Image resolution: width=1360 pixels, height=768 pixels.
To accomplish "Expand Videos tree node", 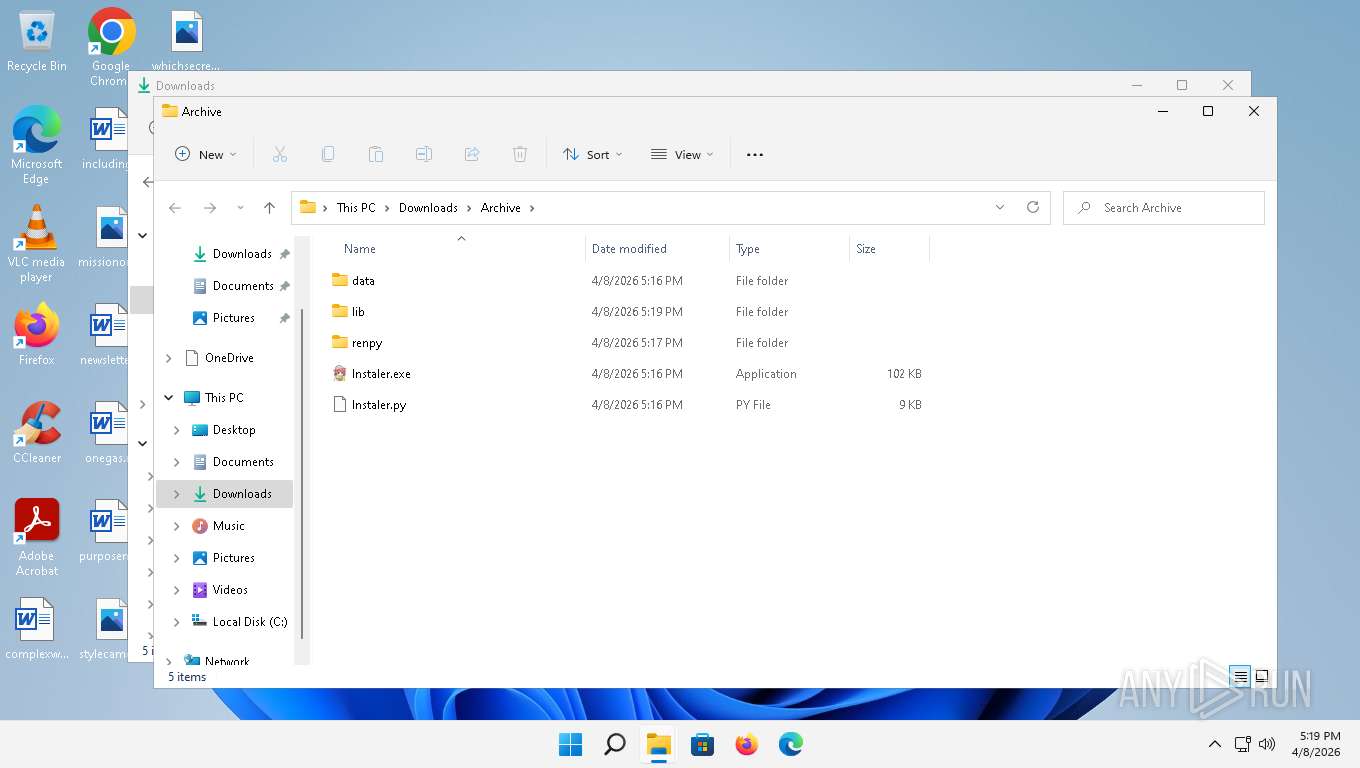I will pos(177,590).
